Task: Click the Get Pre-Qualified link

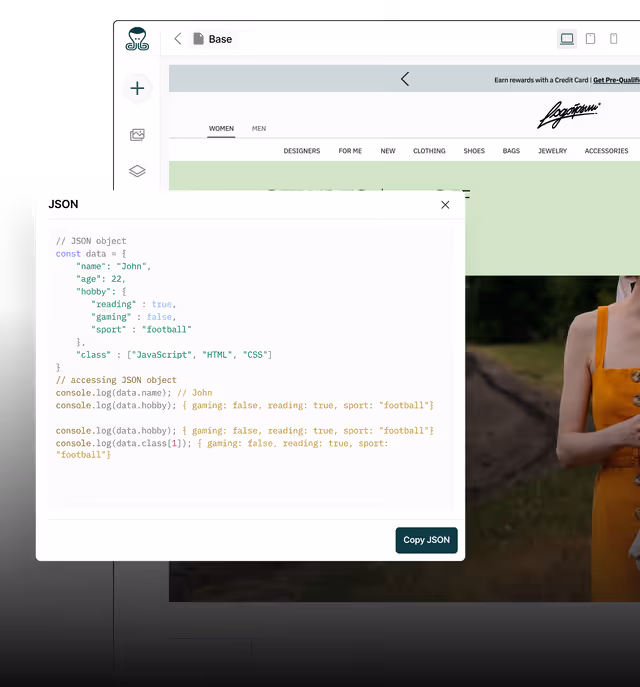Action: 616,80
